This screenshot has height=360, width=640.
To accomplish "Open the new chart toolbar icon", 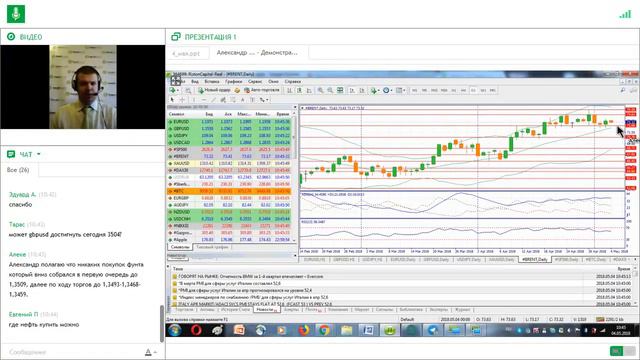I will coord(172,90).
